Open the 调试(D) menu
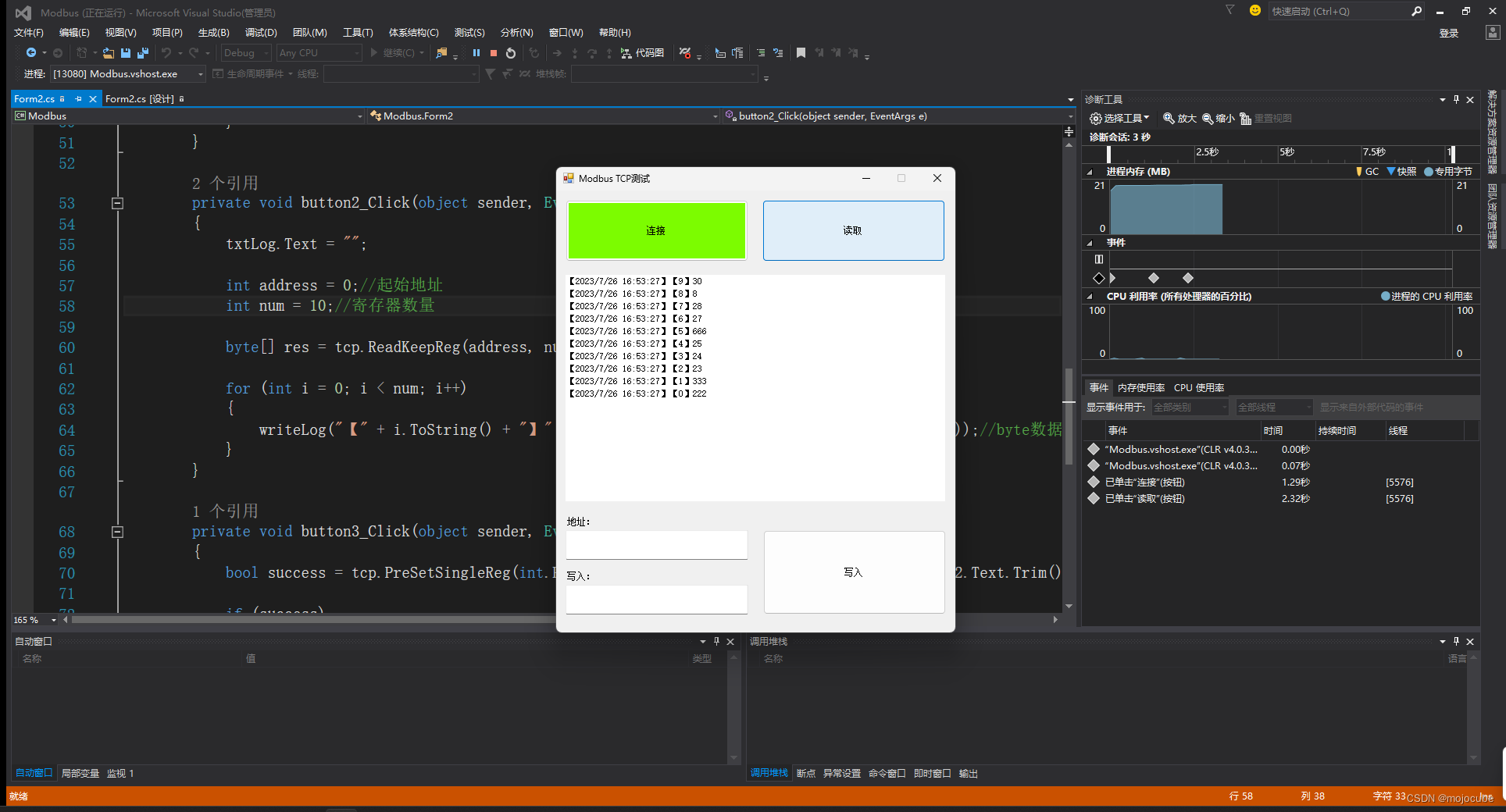Image resolution: width=1506 pixels, height=812 pixels. 261,33
